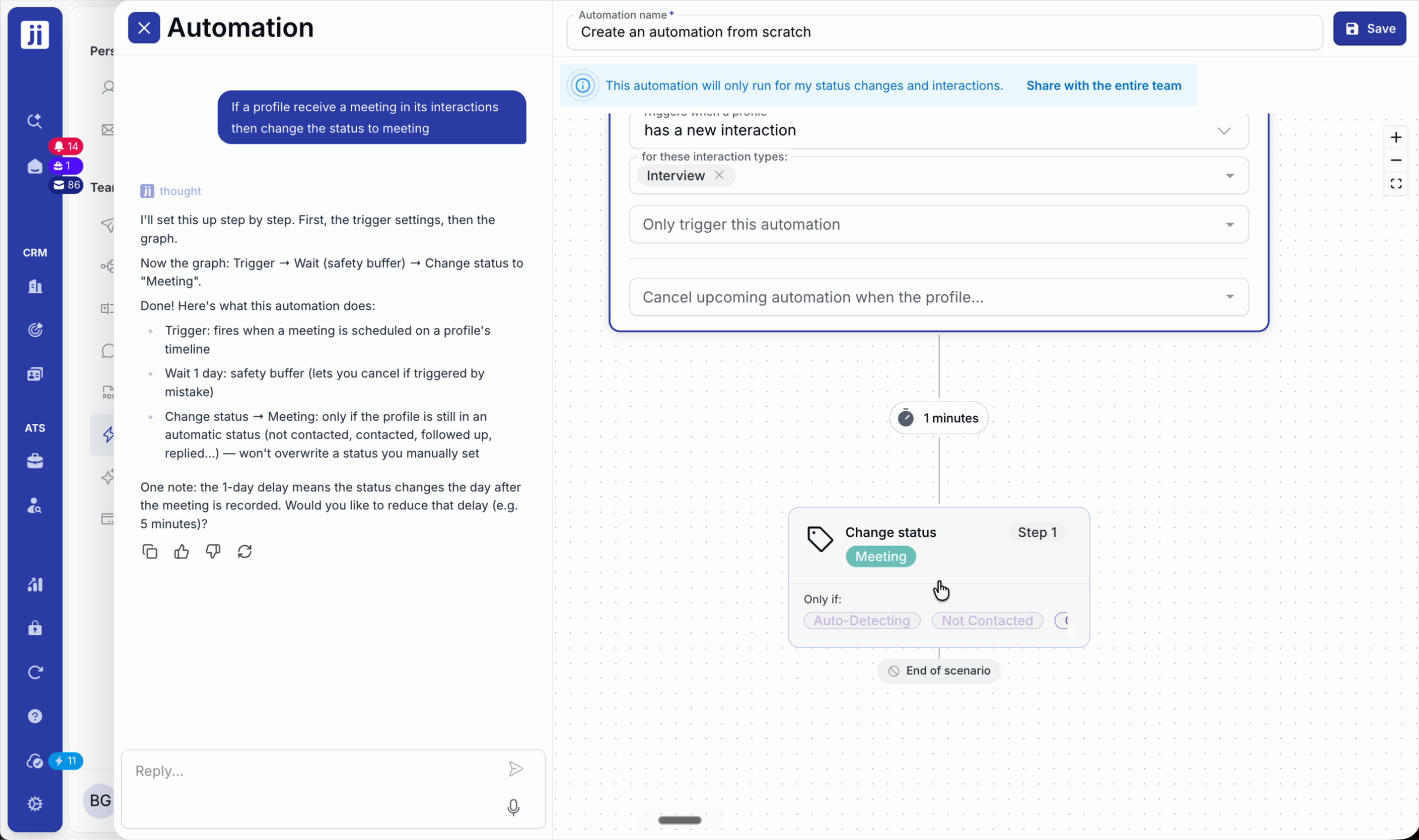Click the red notifications badge showing 14
The width and height of the screenshot is (1419, 840).
point(66,146)
